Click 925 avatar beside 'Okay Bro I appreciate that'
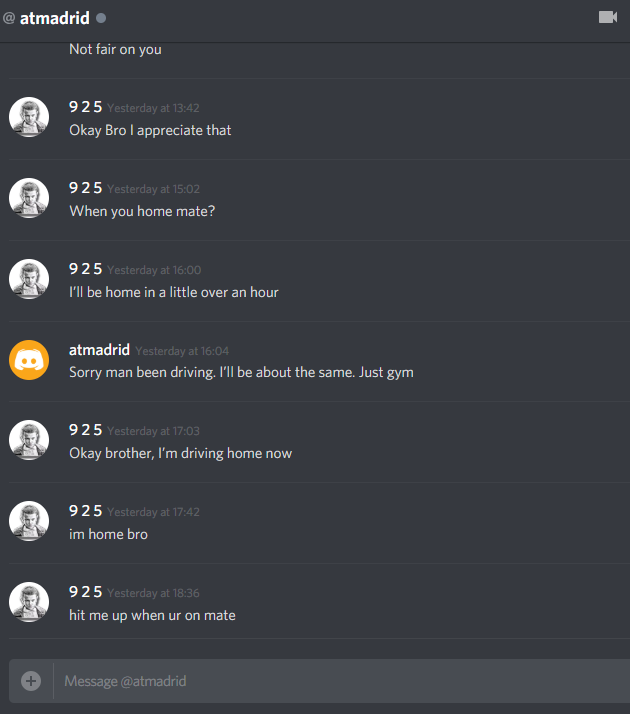The height and width of the screenshot is (714, 630). point(29,117)
